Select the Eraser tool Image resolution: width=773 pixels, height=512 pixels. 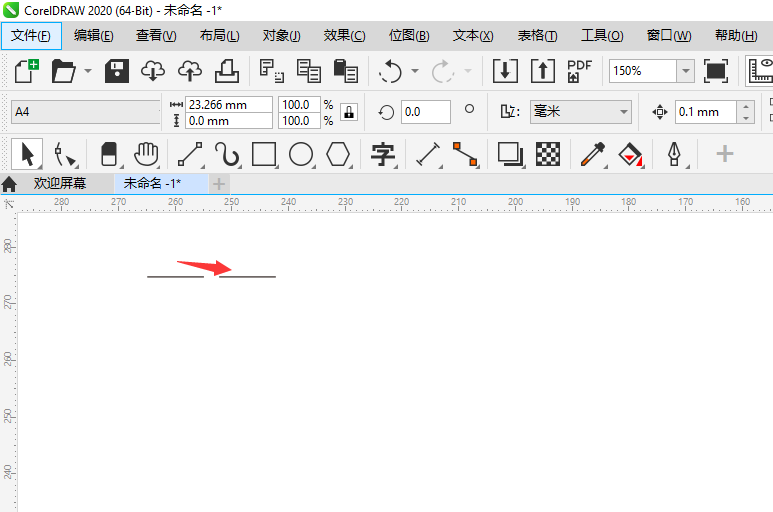109,154
